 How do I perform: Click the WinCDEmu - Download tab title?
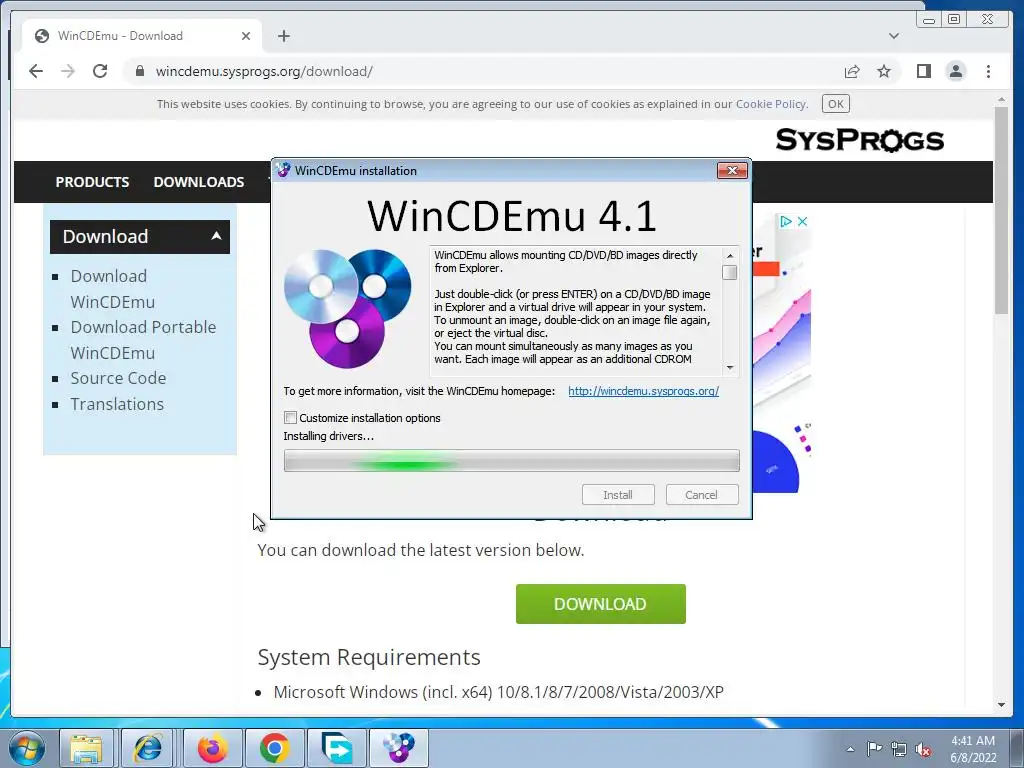coord(120,36)
